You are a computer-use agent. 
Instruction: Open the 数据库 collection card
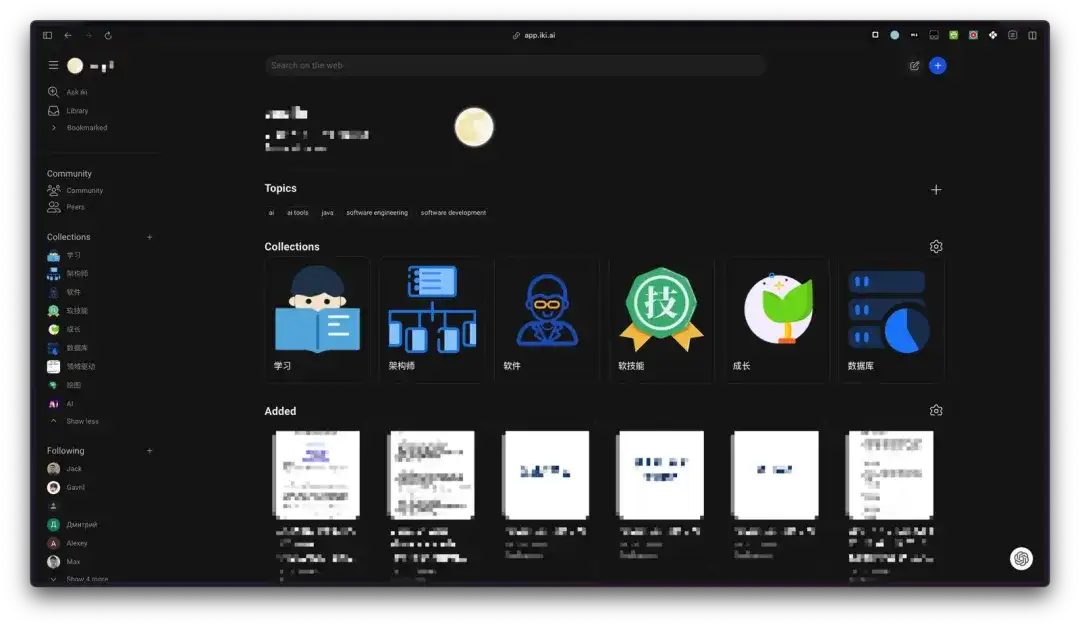[891, 320]
